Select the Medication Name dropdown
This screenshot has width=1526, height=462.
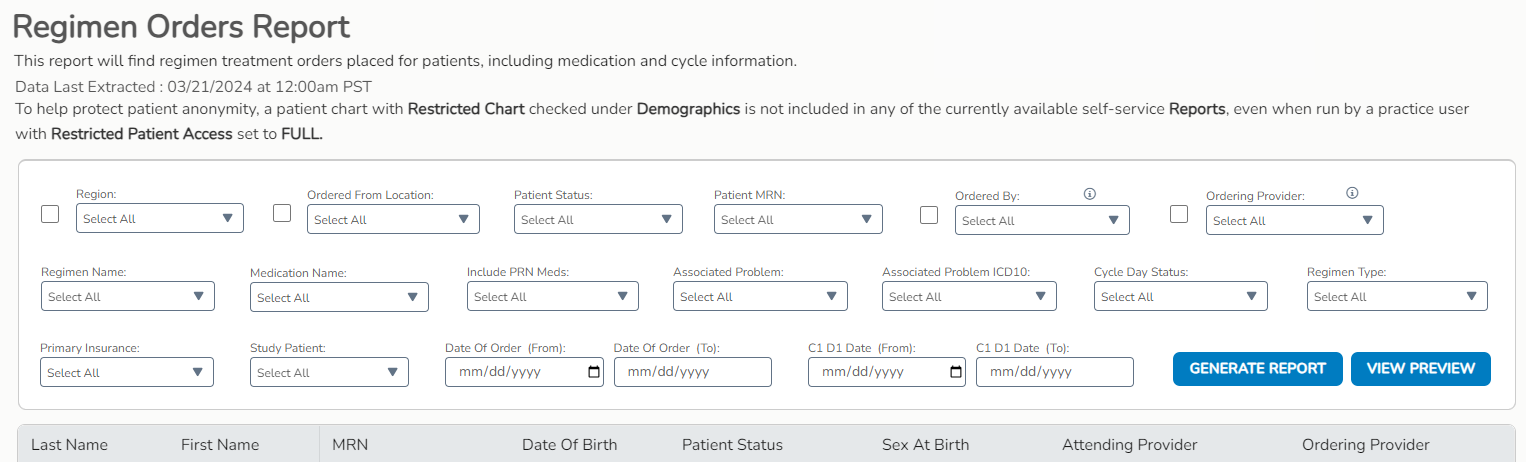point(339,298)
